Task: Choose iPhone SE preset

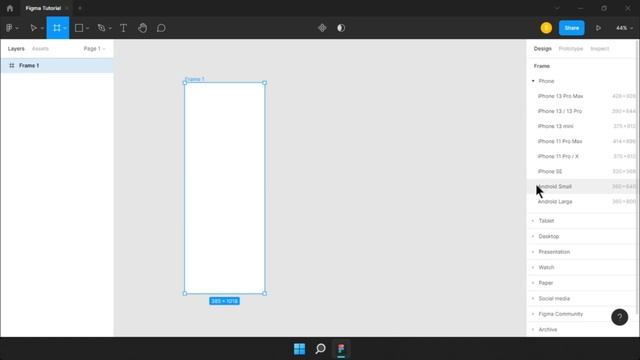Action: pos(582,171)
